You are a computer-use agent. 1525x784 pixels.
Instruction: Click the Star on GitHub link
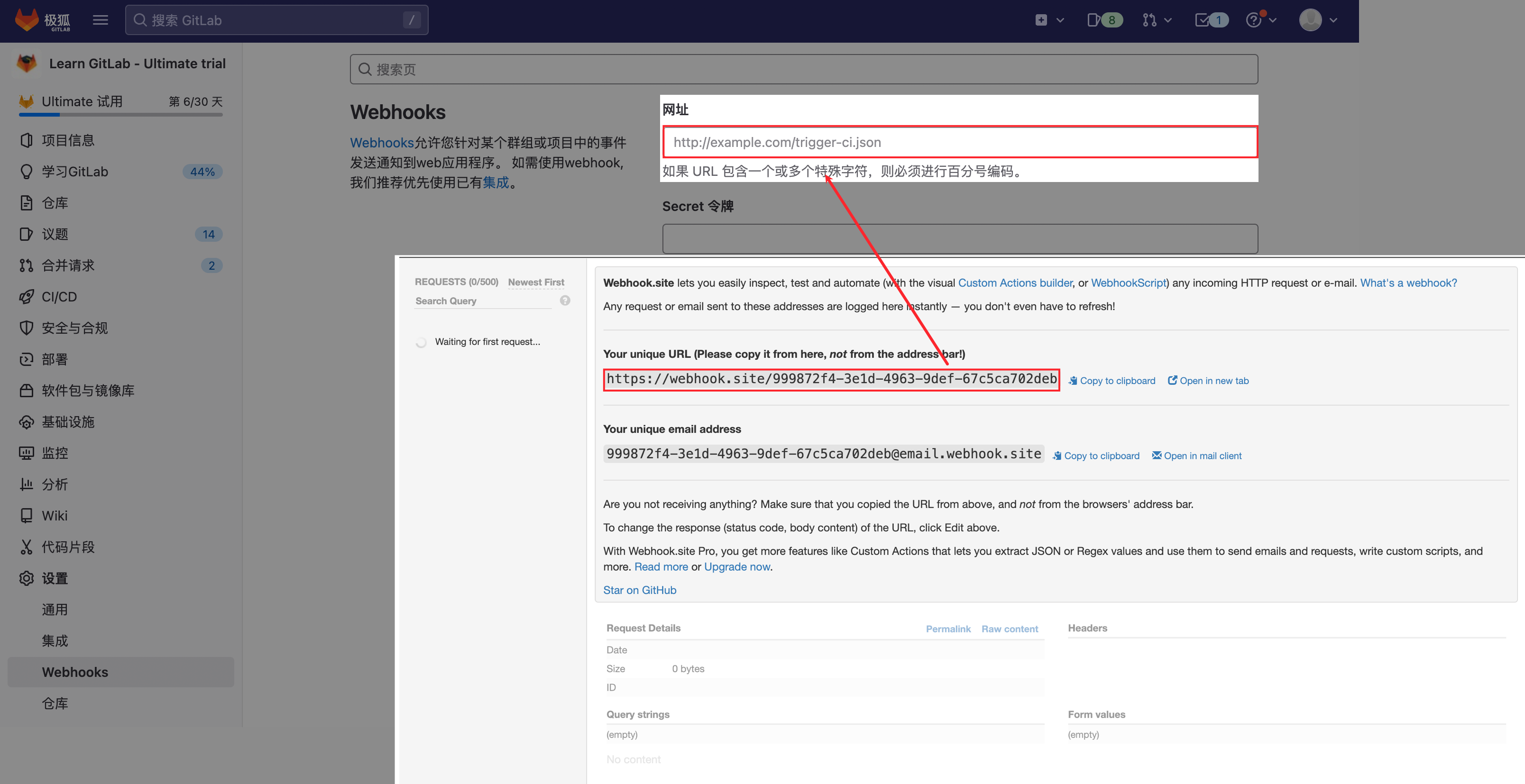pos(639,590)
